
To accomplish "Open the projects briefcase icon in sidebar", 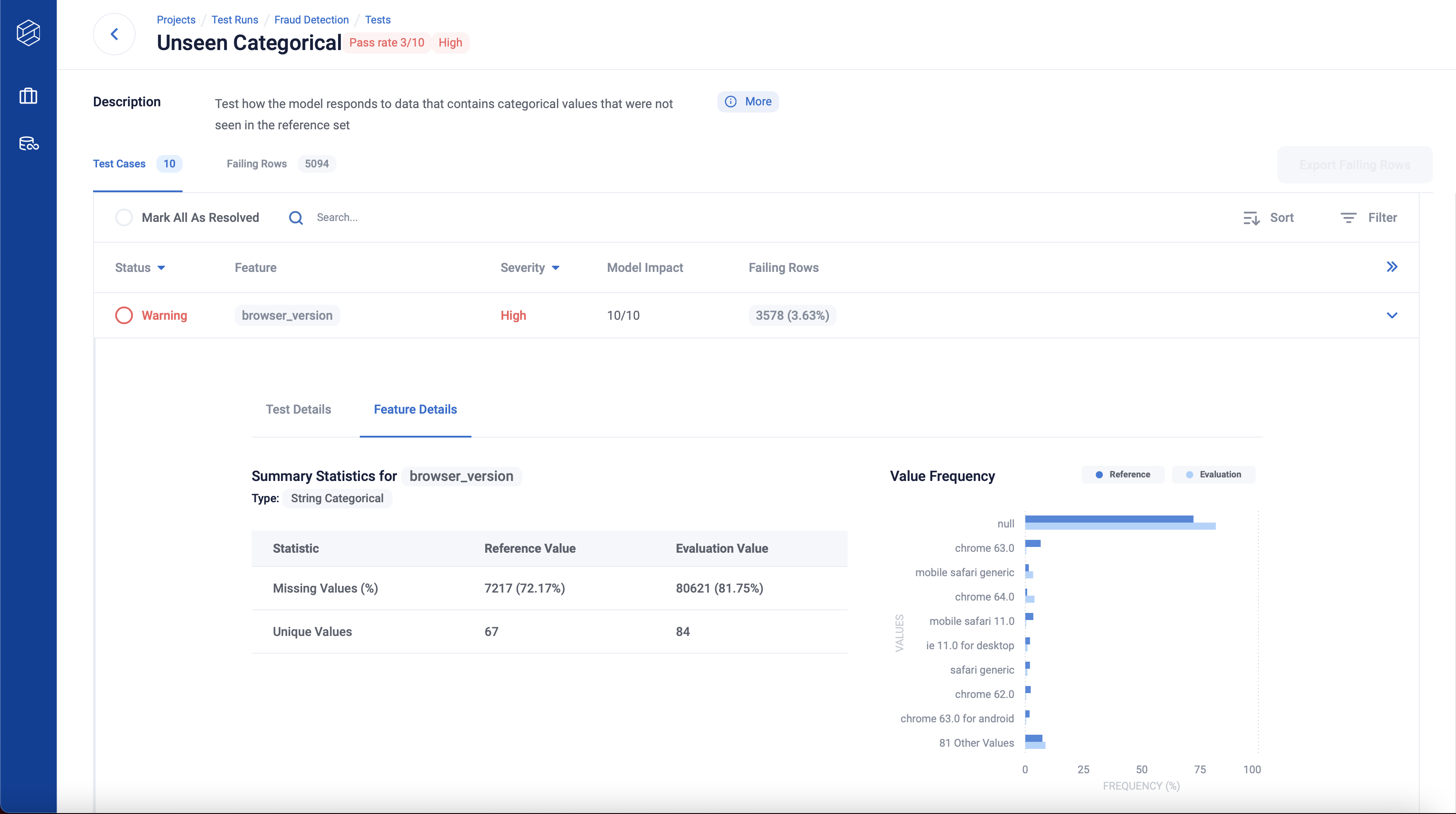I will (x=28, y=96).
